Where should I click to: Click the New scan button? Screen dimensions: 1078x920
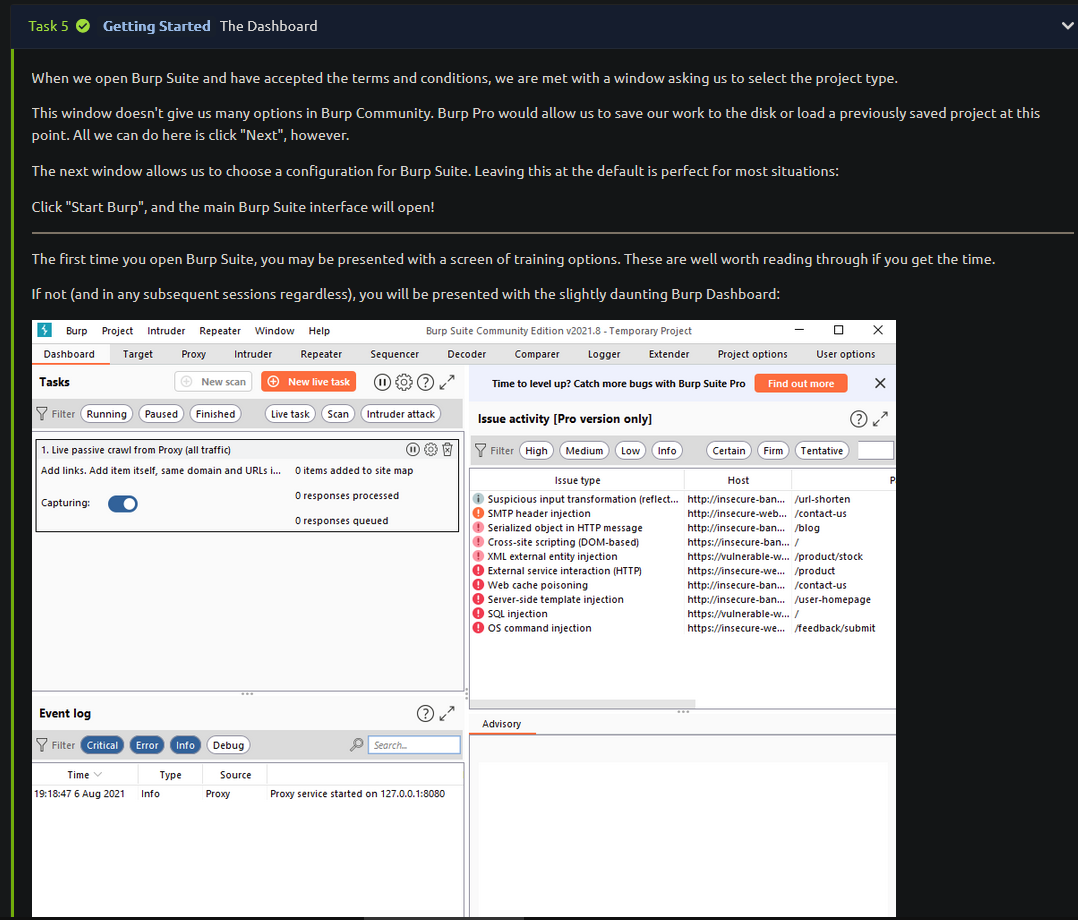214,382
